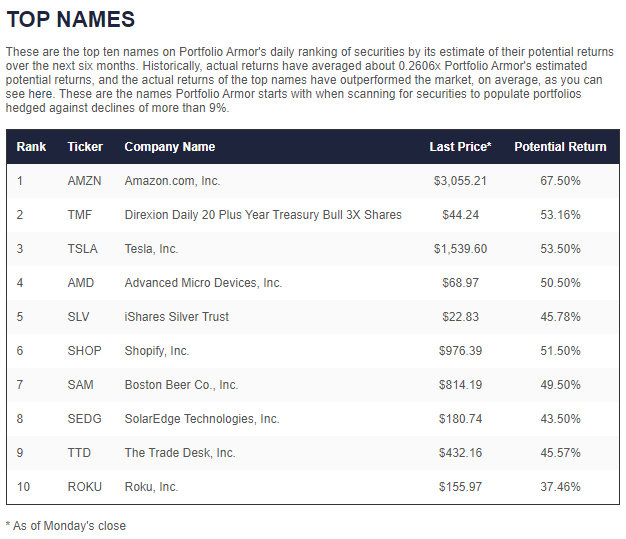This screenshot has height=539, width=626.
Task: Click the Last Price column header
Action: [460, 147]
